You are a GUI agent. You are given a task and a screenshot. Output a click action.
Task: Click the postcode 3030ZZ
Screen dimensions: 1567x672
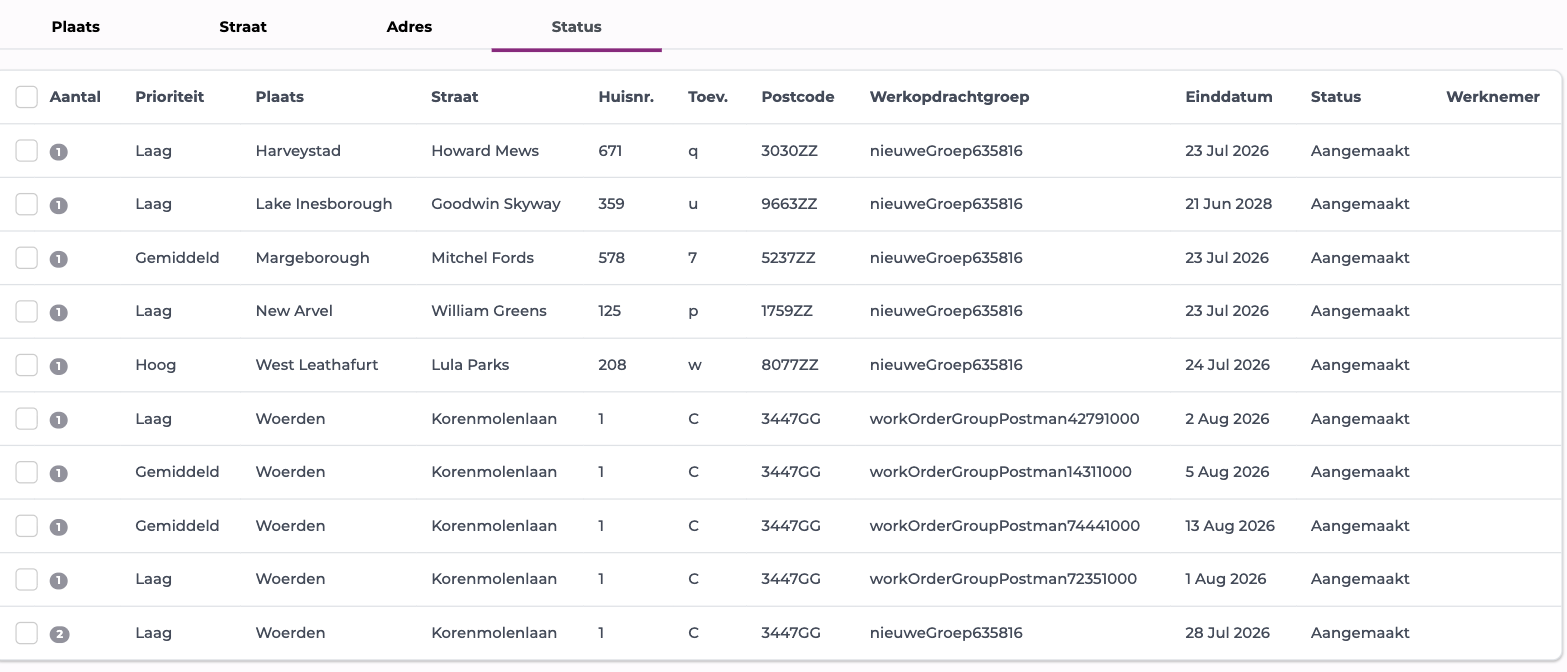pyautogui.click(x=789, y=151)
